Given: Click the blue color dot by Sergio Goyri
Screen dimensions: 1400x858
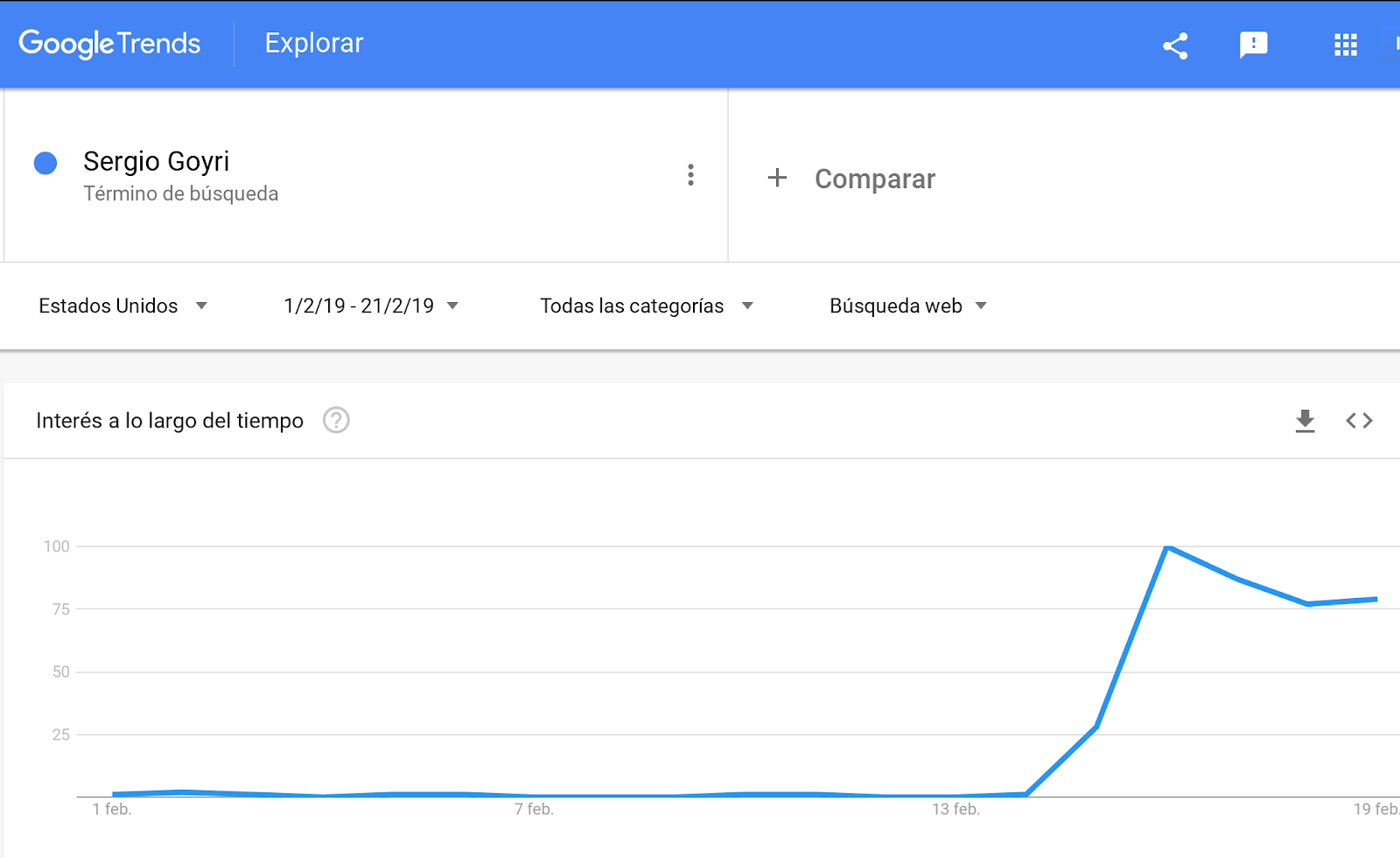Looking at the screenshot, I should [x=45, y=163].
